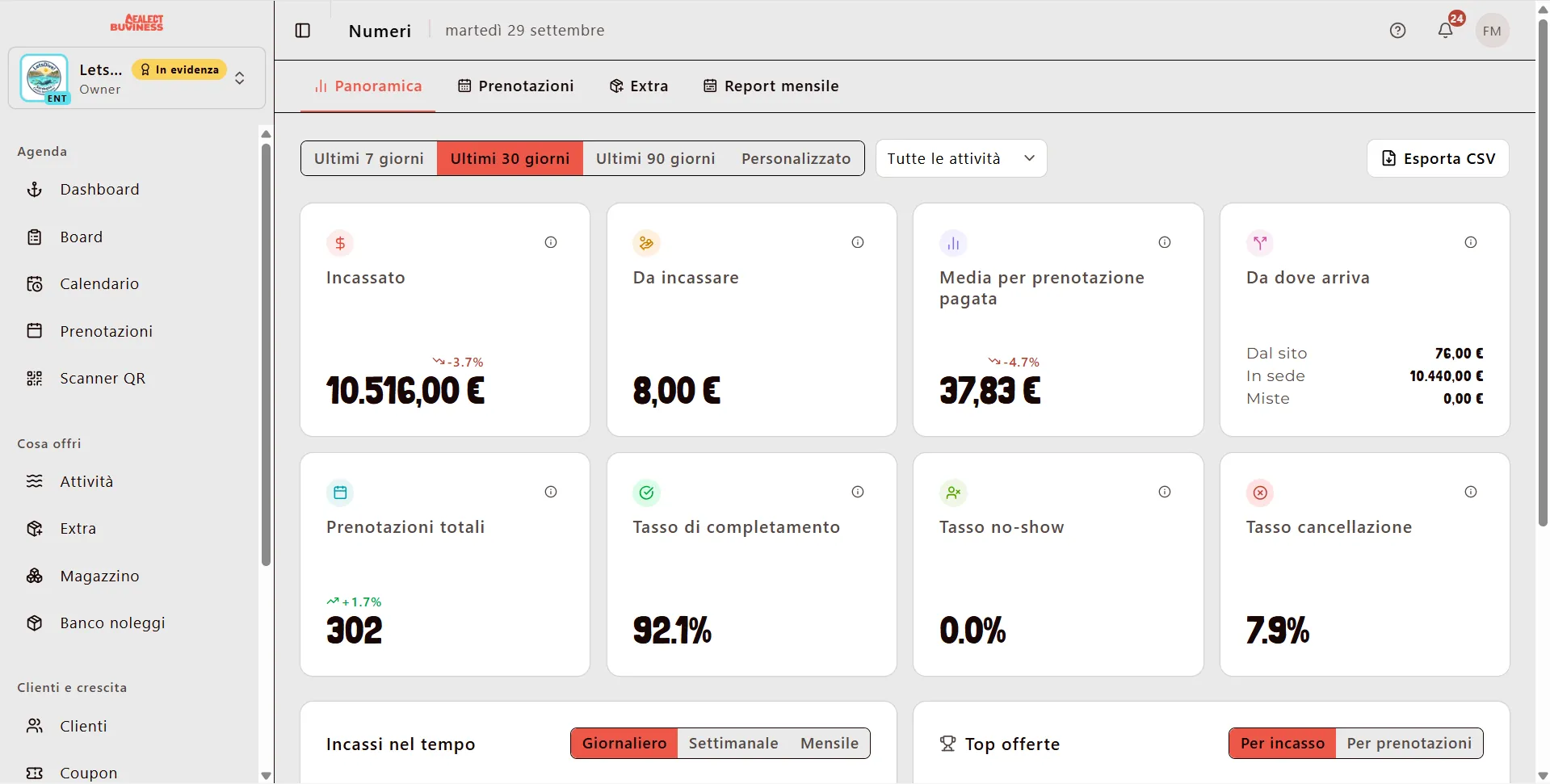Toggle the sidebar collapse icon
This screenshot has height=784, width=1550.
point(303,31)
